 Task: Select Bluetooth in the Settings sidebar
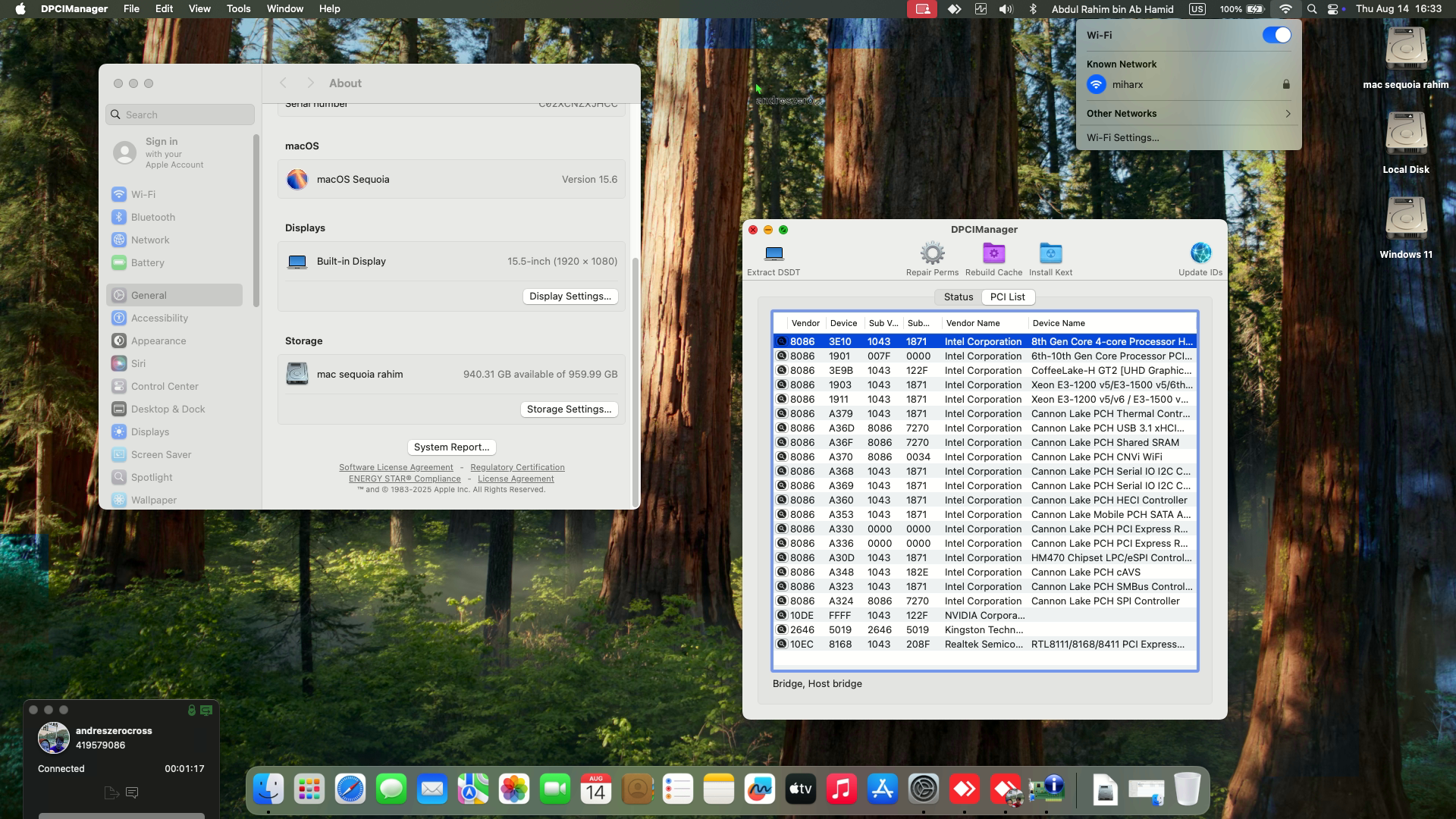174,218
